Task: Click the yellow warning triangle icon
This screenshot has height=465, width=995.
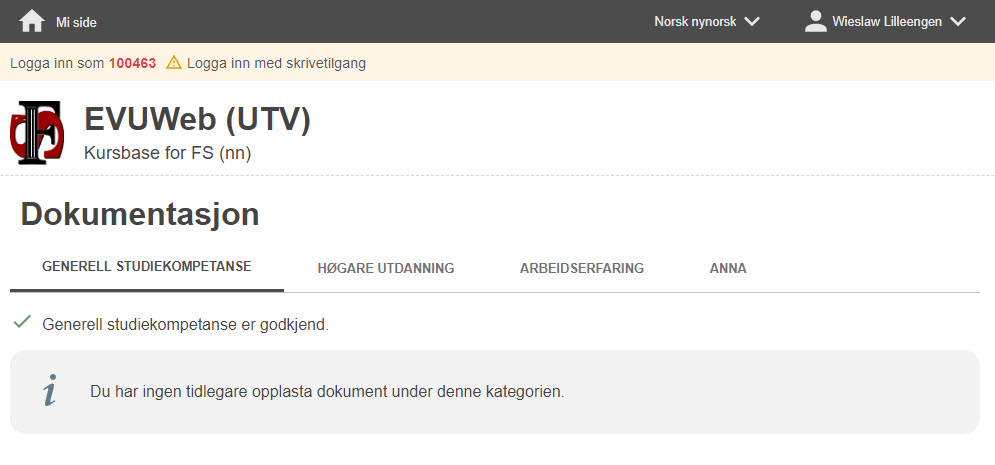Action: pyautogui.click(x=174, y=62)
